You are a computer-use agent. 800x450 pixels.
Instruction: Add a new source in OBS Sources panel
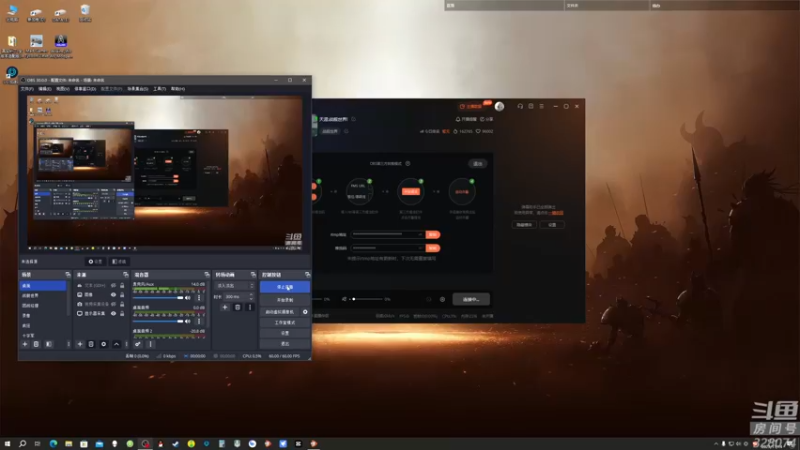click(80, 344)
